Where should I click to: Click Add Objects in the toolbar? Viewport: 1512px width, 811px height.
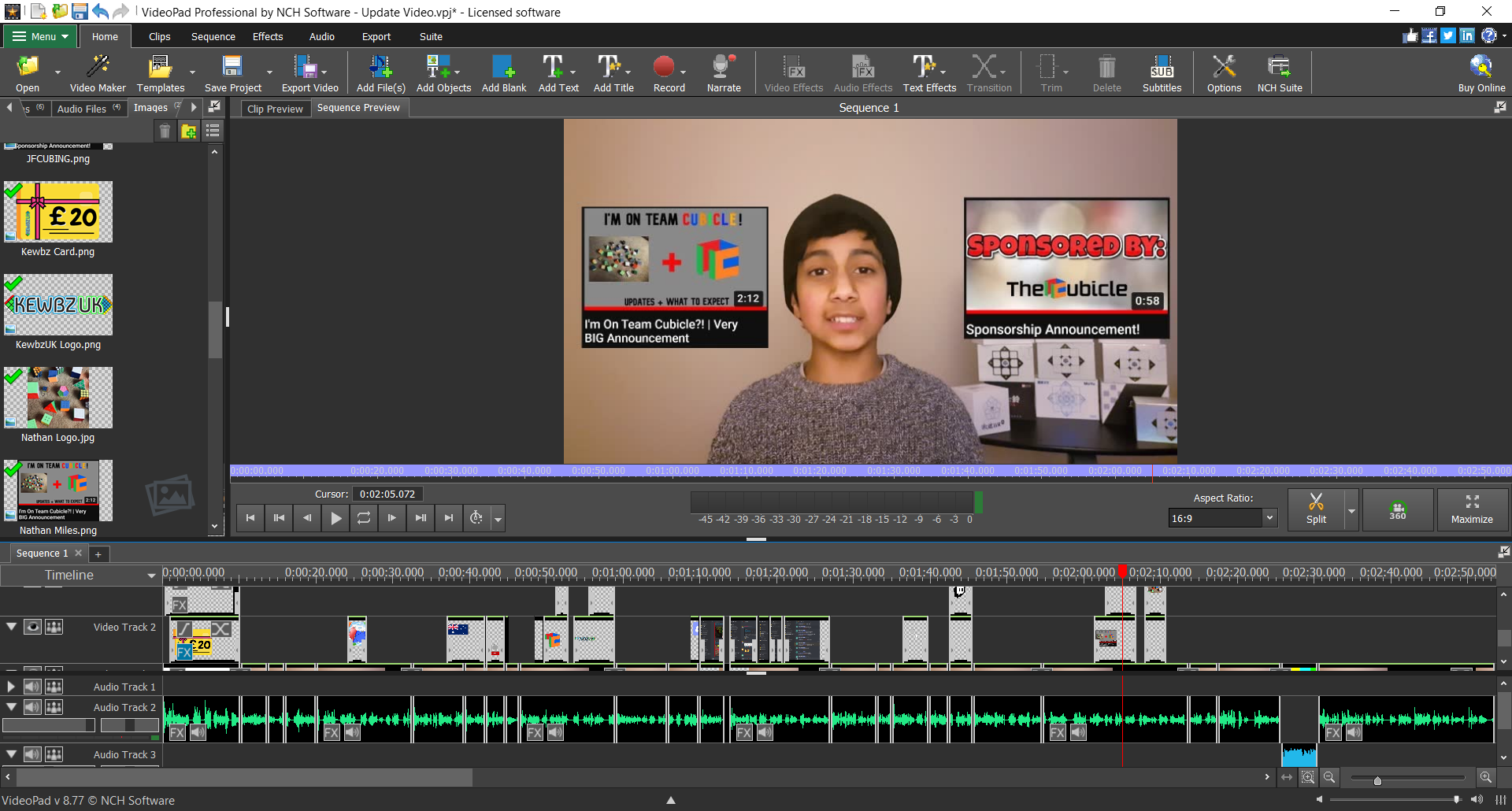(x=443, y=73)
